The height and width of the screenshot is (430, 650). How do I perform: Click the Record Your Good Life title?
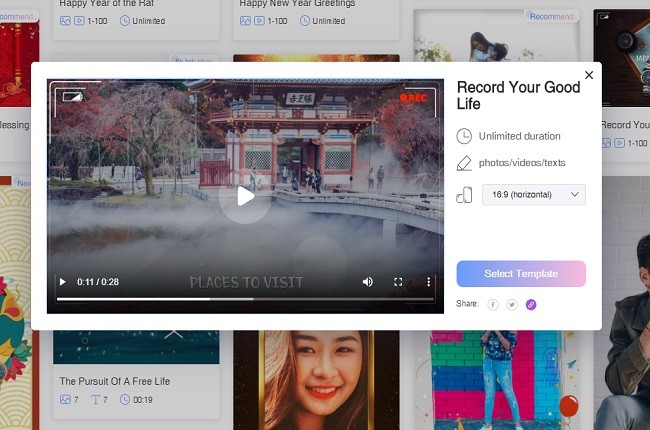pos(518,95)
